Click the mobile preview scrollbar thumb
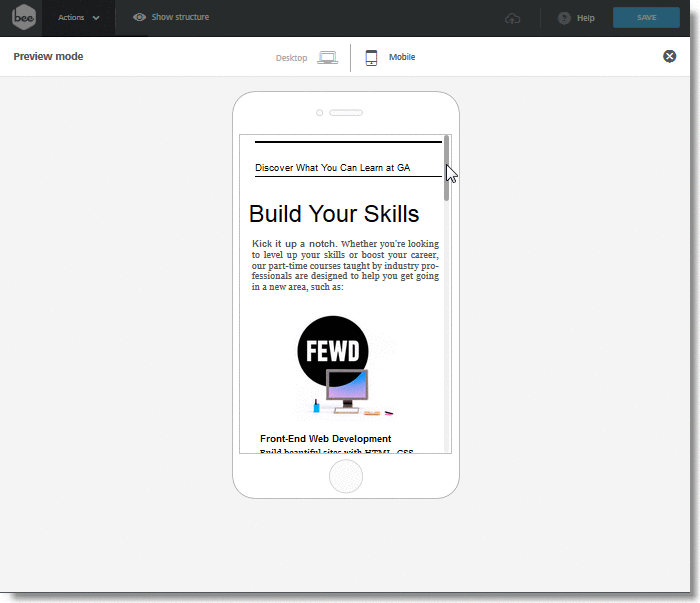This screenshot has height=603, width=700. tap(447, 167)
